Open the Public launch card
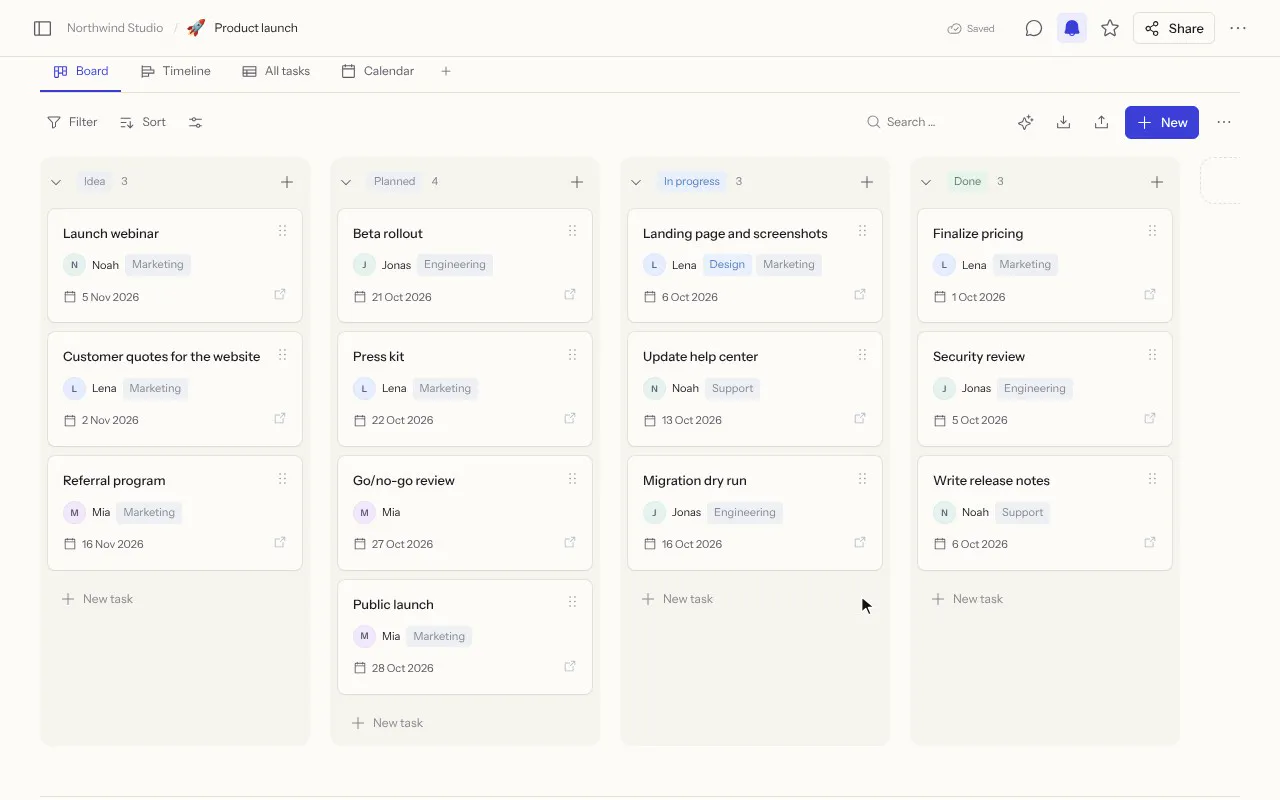1280x800 pixels. pyautogui.click(x=465, y=637)
